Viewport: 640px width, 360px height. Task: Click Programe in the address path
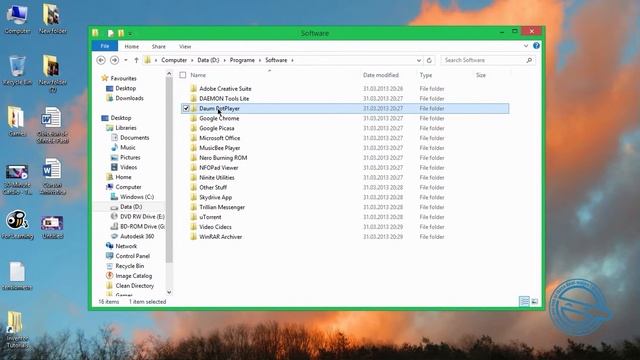pyautogui.click(x=242, y=60)
